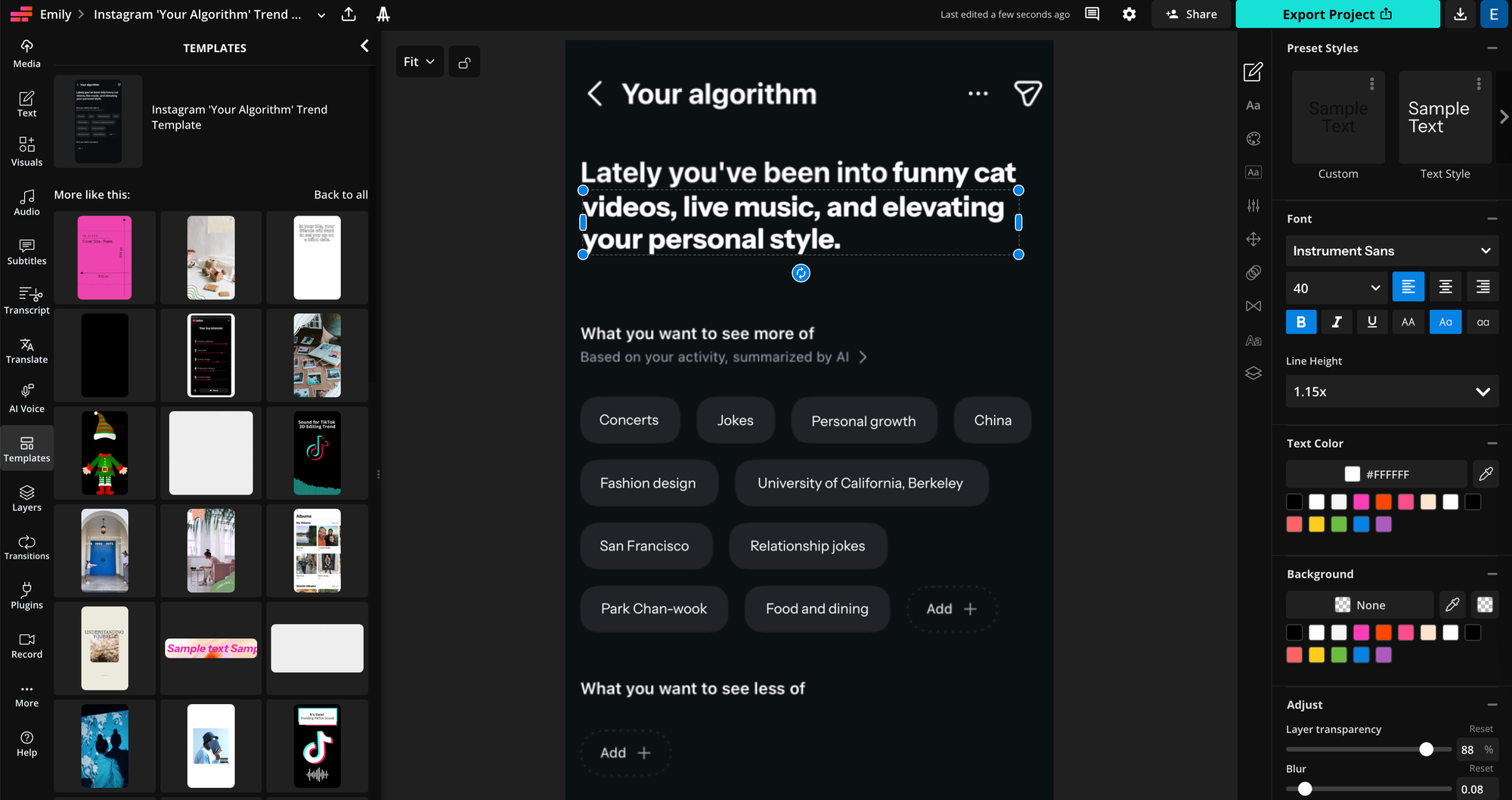
Task: Open the Transitions panel
Action: pos(26,546)
